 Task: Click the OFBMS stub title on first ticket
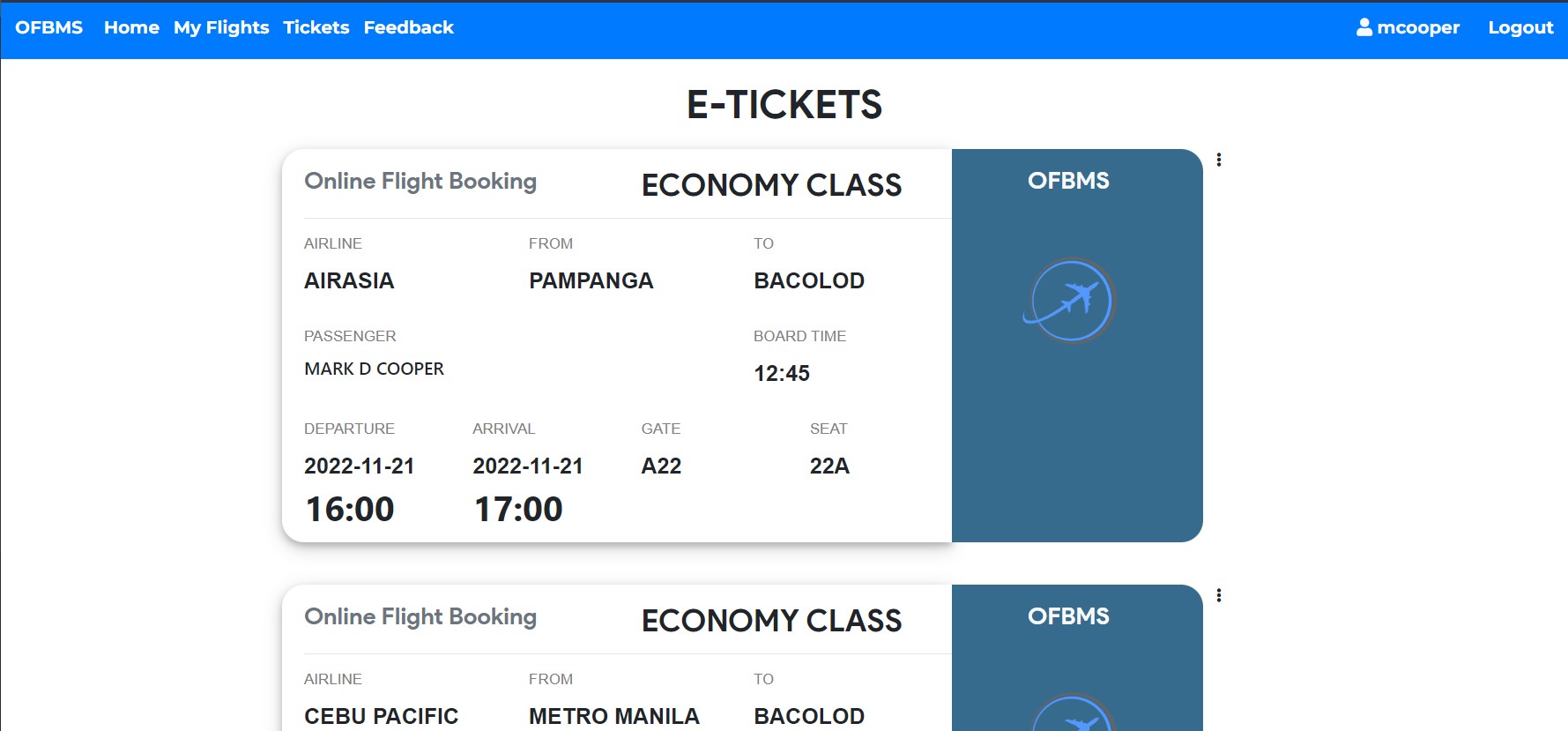point(1068,181)
